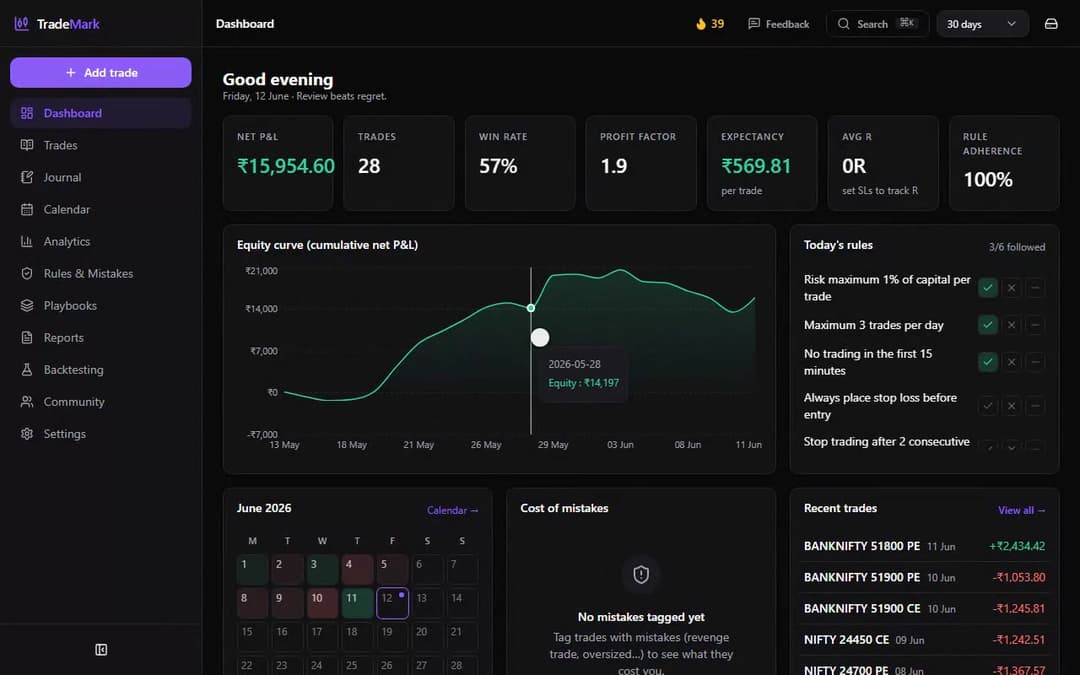The width and height of the screenshot is (1080, 675).
Task: Click the Rules & Mistakes shield icon
Action: coord(27,273)
